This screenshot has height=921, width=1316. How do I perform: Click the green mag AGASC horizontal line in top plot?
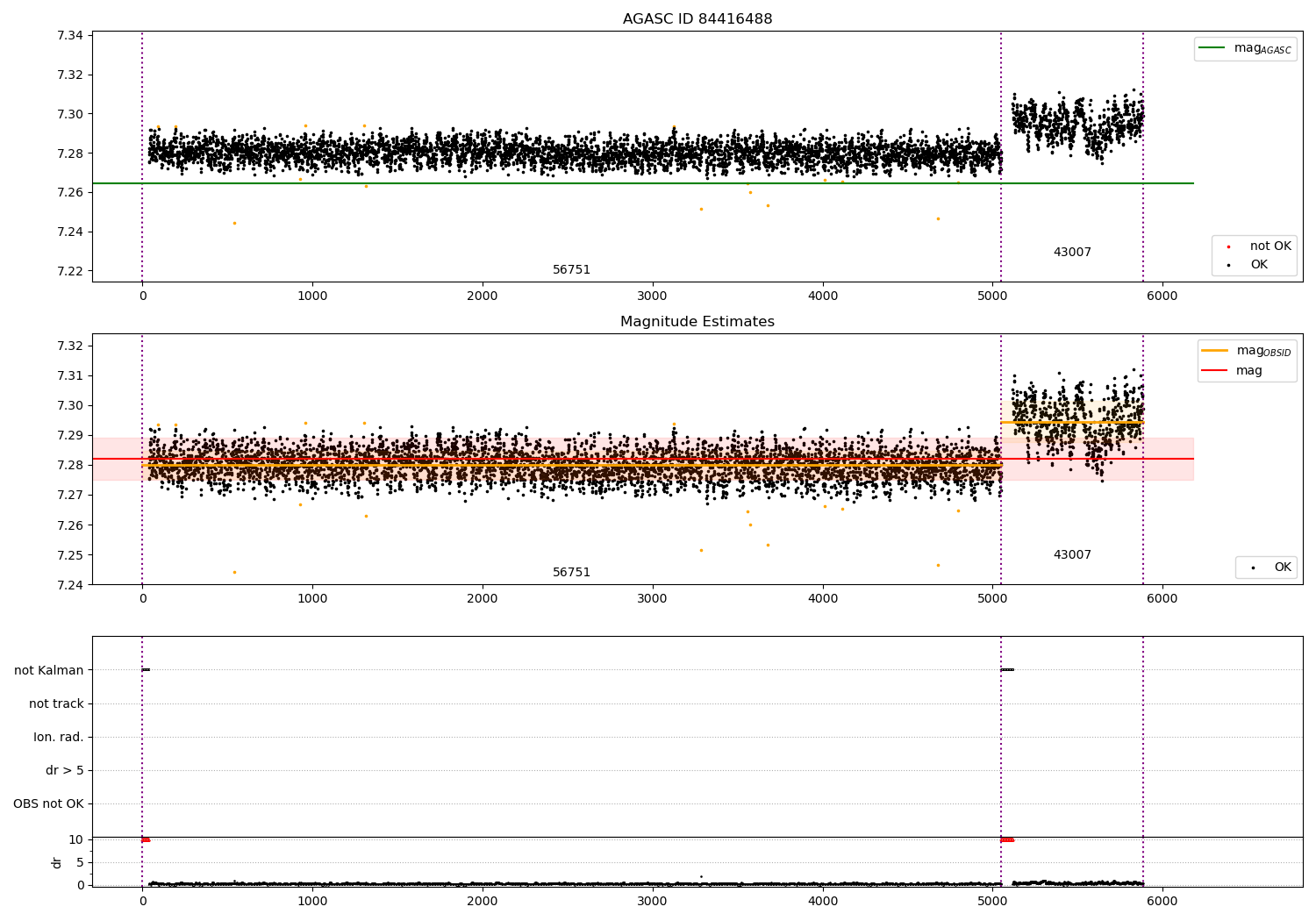click(x=642, y=183)
